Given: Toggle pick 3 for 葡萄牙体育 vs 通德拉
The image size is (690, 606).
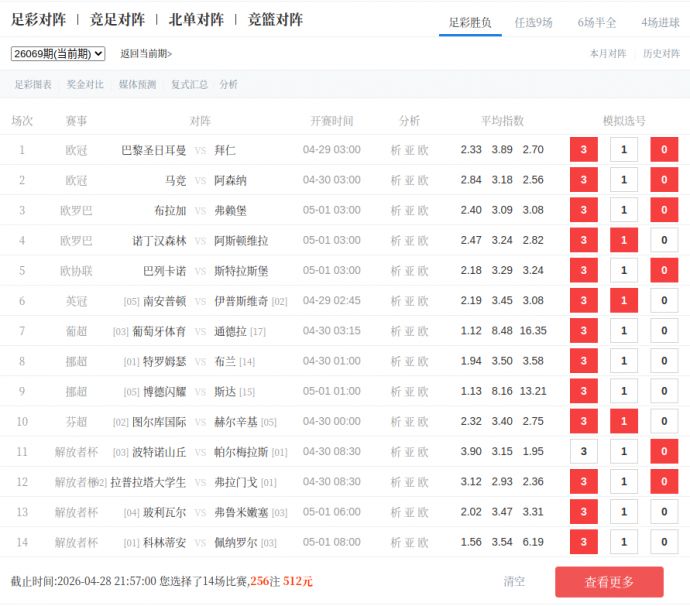Looking at the screenshot, I should (584, 331).
